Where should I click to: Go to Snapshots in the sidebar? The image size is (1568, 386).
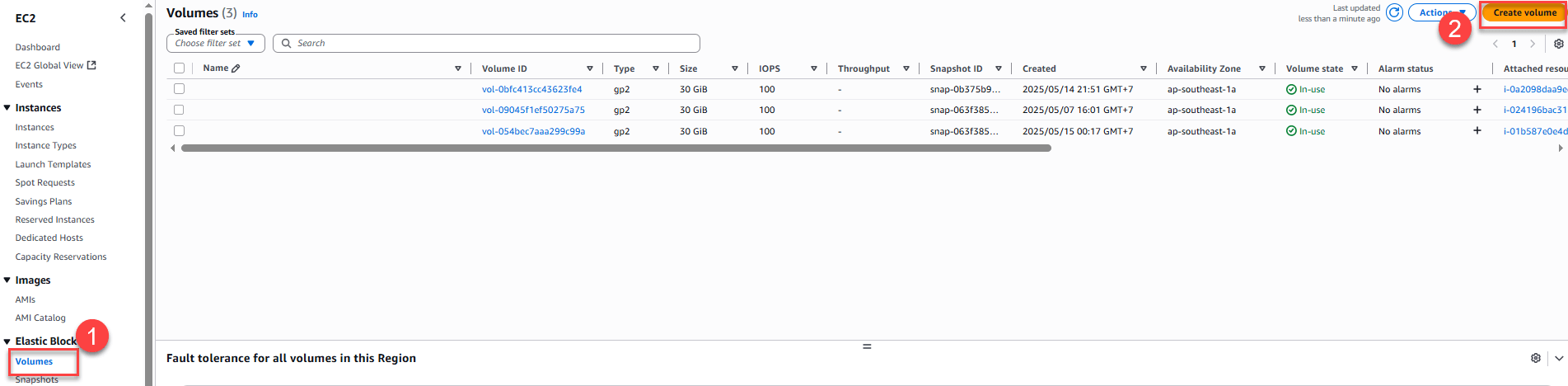click(36, 379)
